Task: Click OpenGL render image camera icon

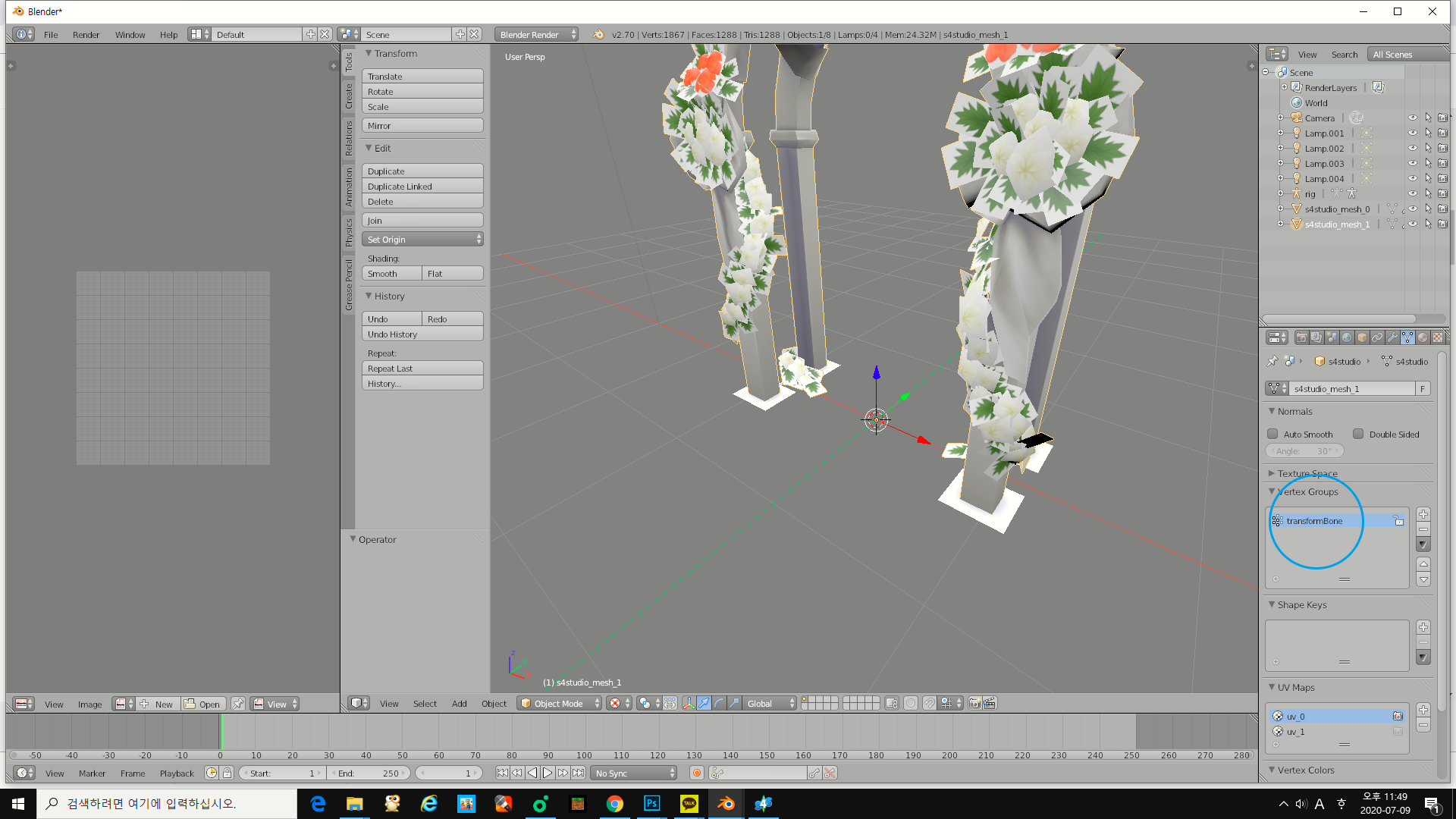Action: click(975, 703)
